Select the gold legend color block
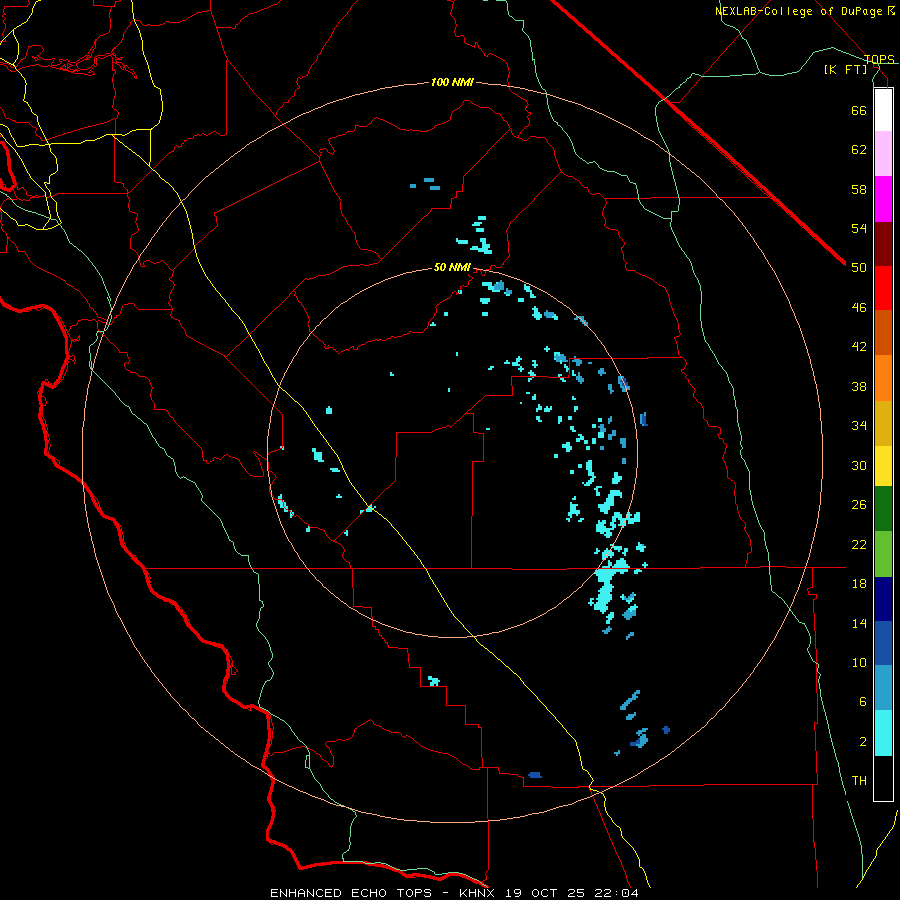 pyautogui.click(x=883, y=423)
